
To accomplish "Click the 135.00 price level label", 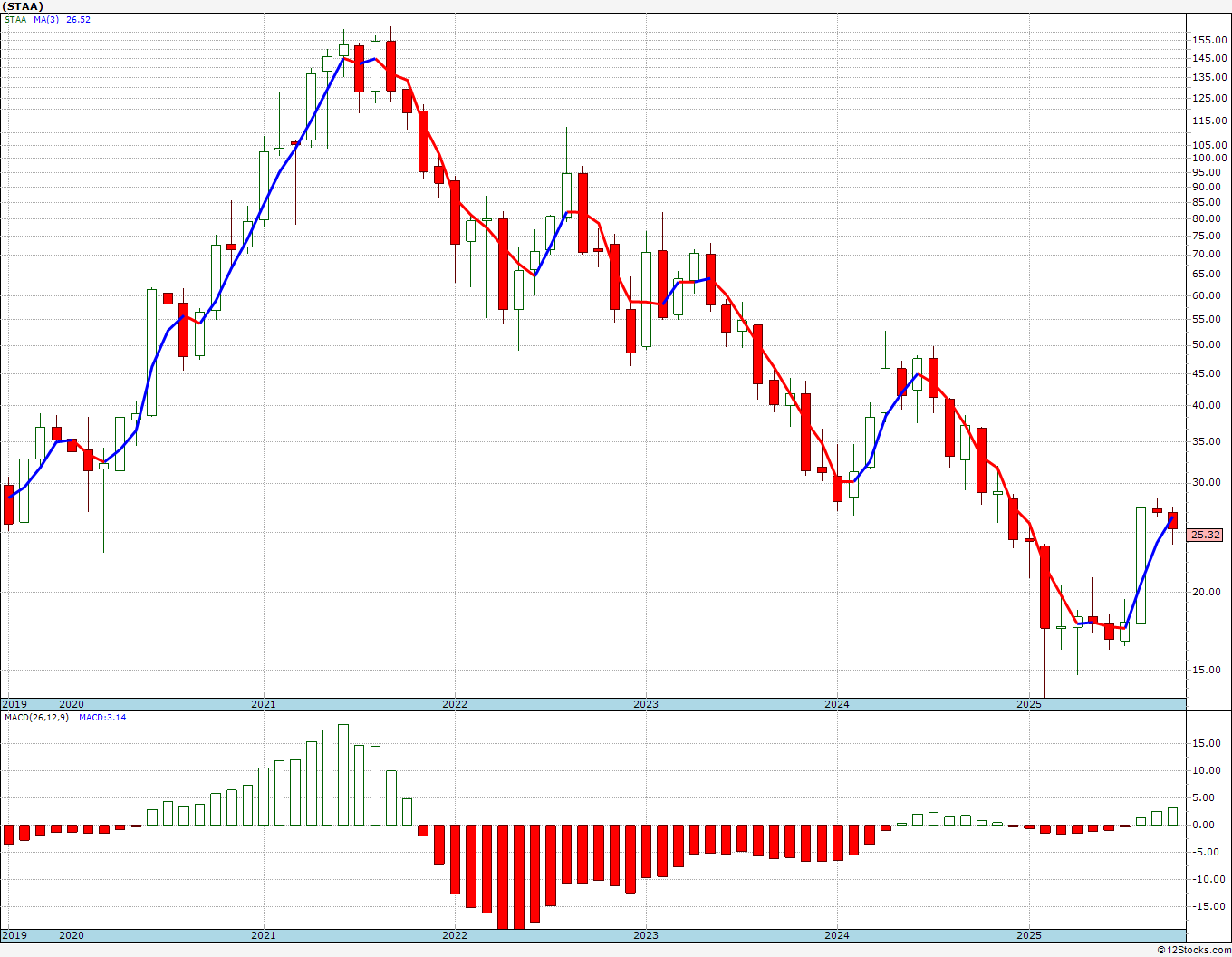I will (x=1209, y=78).
